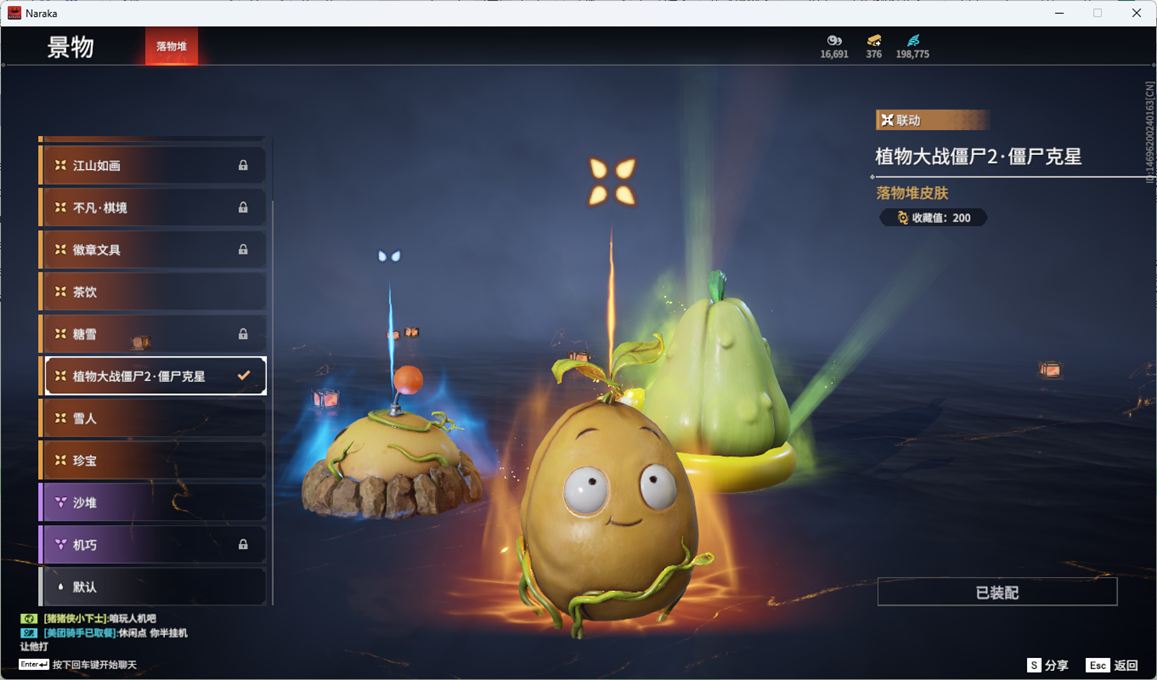Click the Naraka app icon in title bar
The width and height of the screenshot is (1157, 680).
(x=14, y=13)
